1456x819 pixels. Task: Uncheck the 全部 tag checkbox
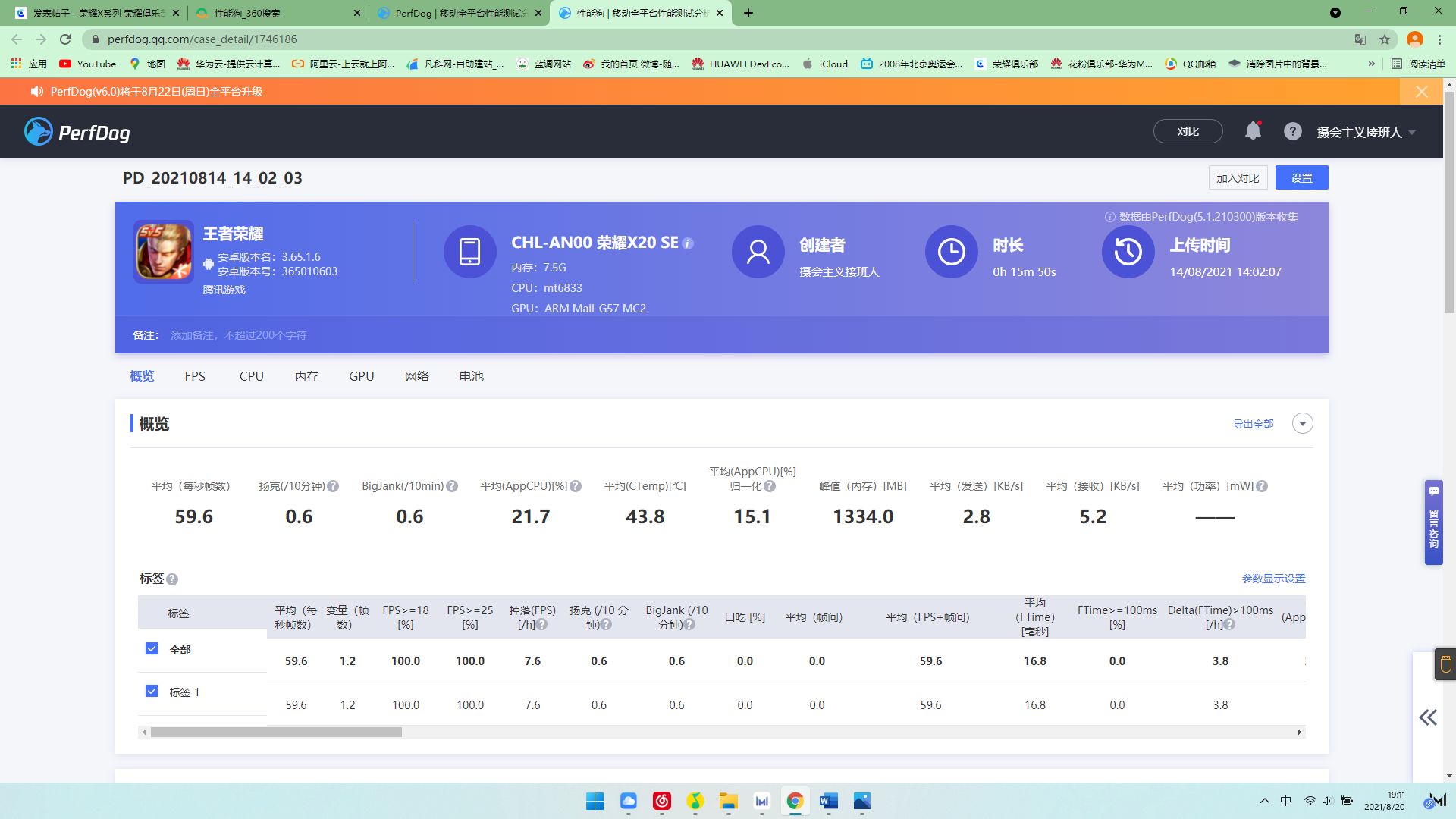pyautogui.click(x=152, y=649)
